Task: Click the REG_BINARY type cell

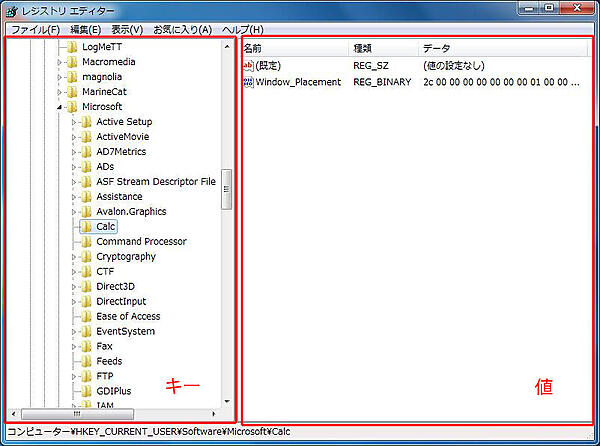Action: 382,82
